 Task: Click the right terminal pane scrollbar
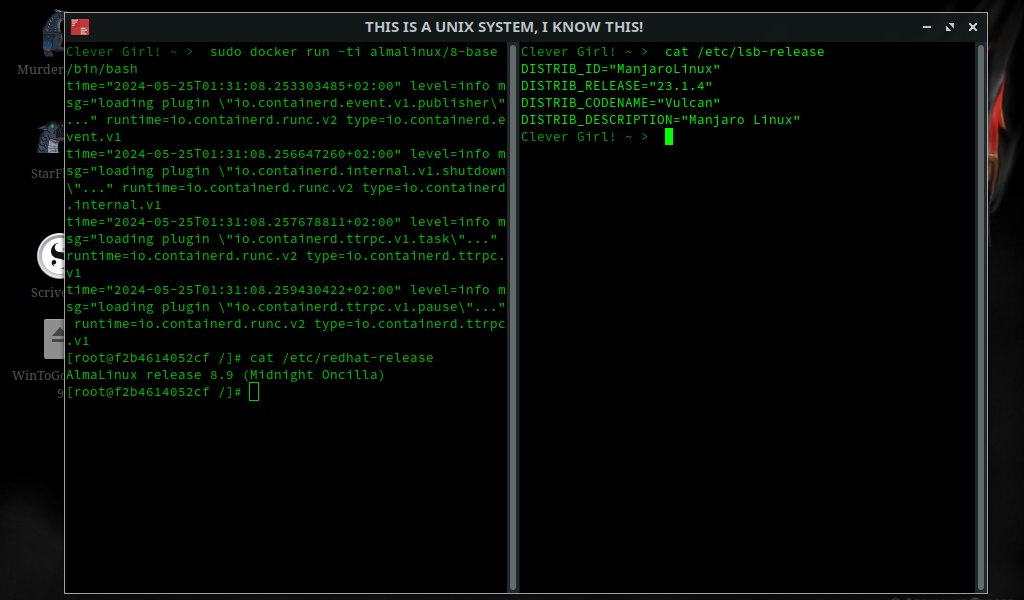[x=979, y=300]
